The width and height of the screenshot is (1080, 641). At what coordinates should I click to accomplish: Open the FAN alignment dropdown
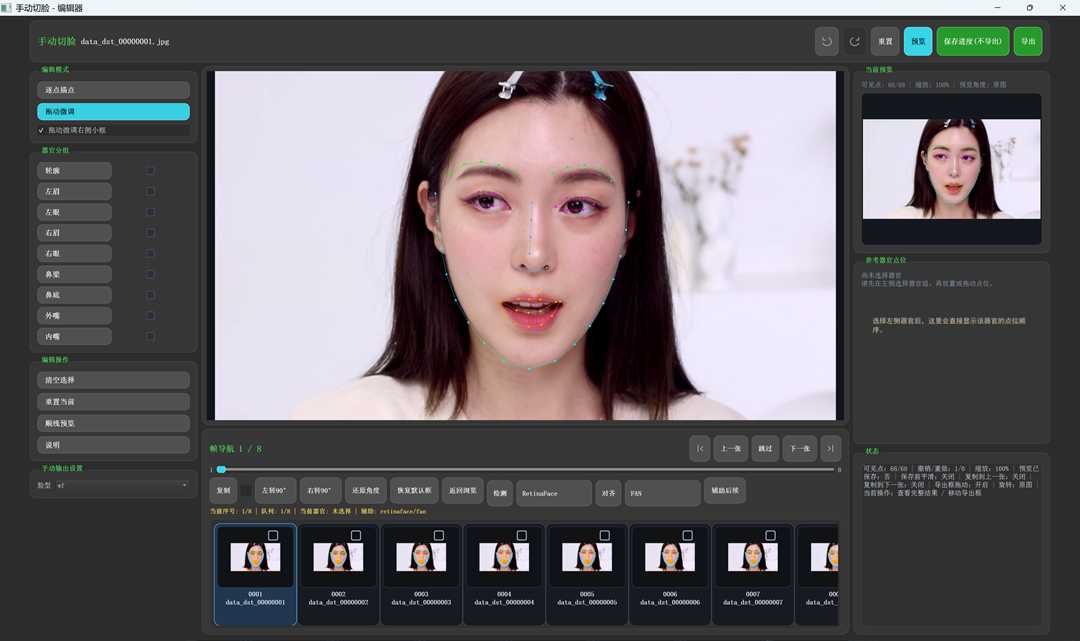click(x=663, y=493)
